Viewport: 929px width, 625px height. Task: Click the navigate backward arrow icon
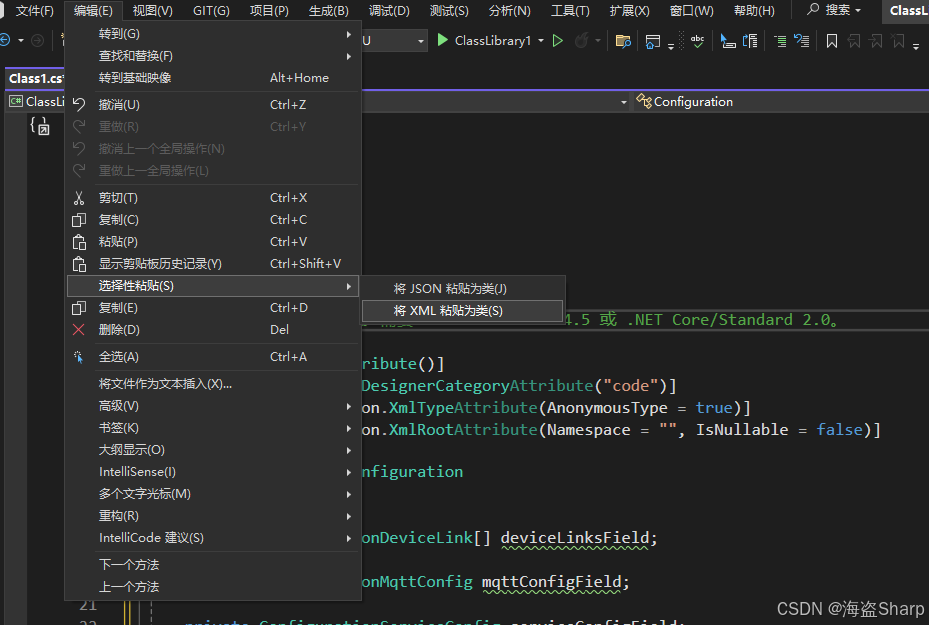5,41
